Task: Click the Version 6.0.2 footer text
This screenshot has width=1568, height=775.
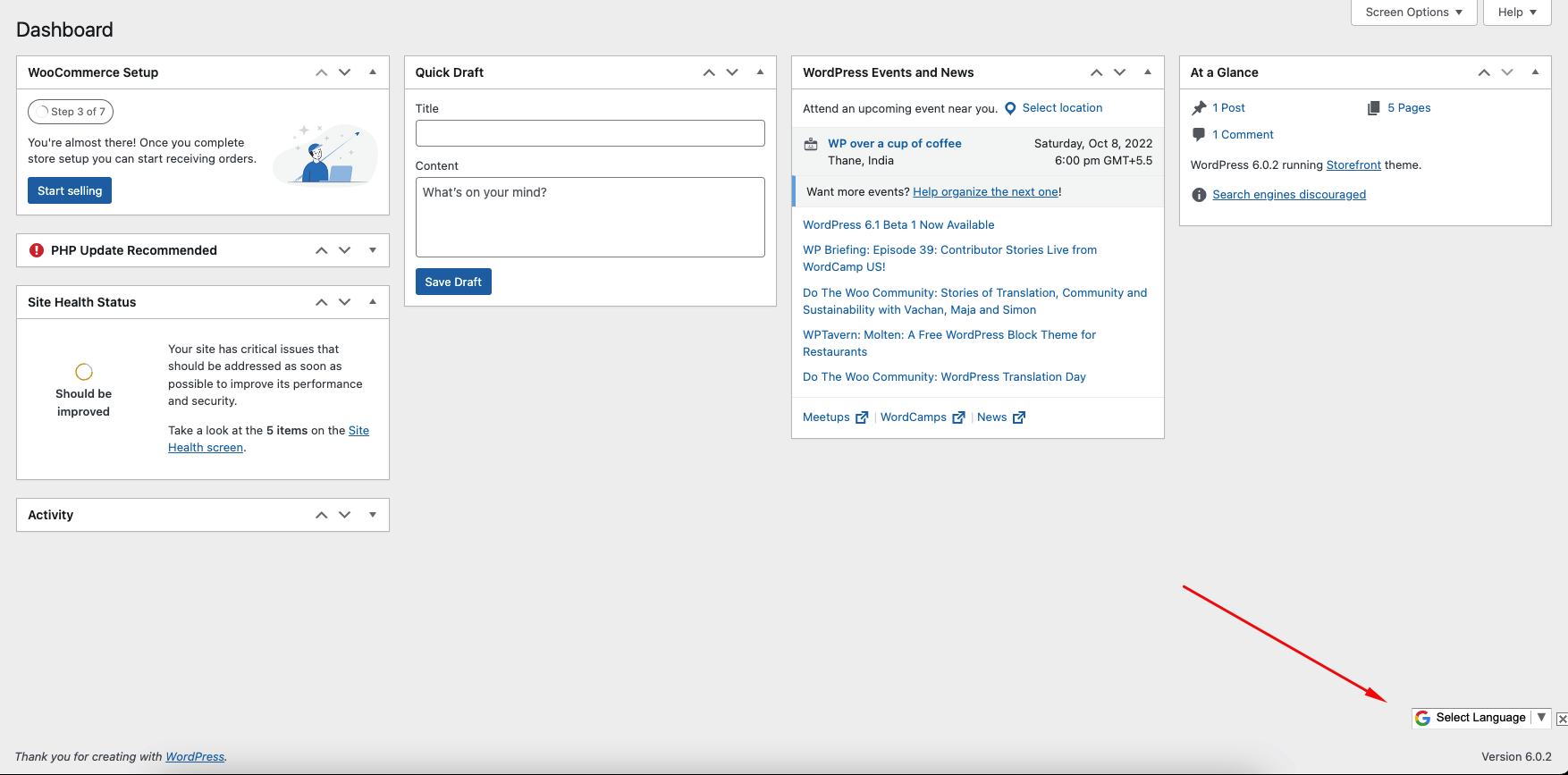Action: tap(1516, 757)
